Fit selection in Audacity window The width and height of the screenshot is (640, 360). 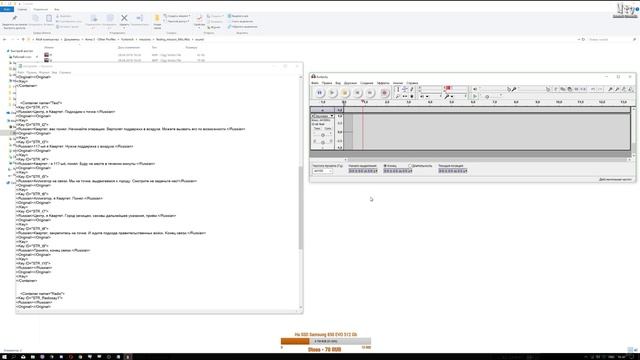(624, 89)
